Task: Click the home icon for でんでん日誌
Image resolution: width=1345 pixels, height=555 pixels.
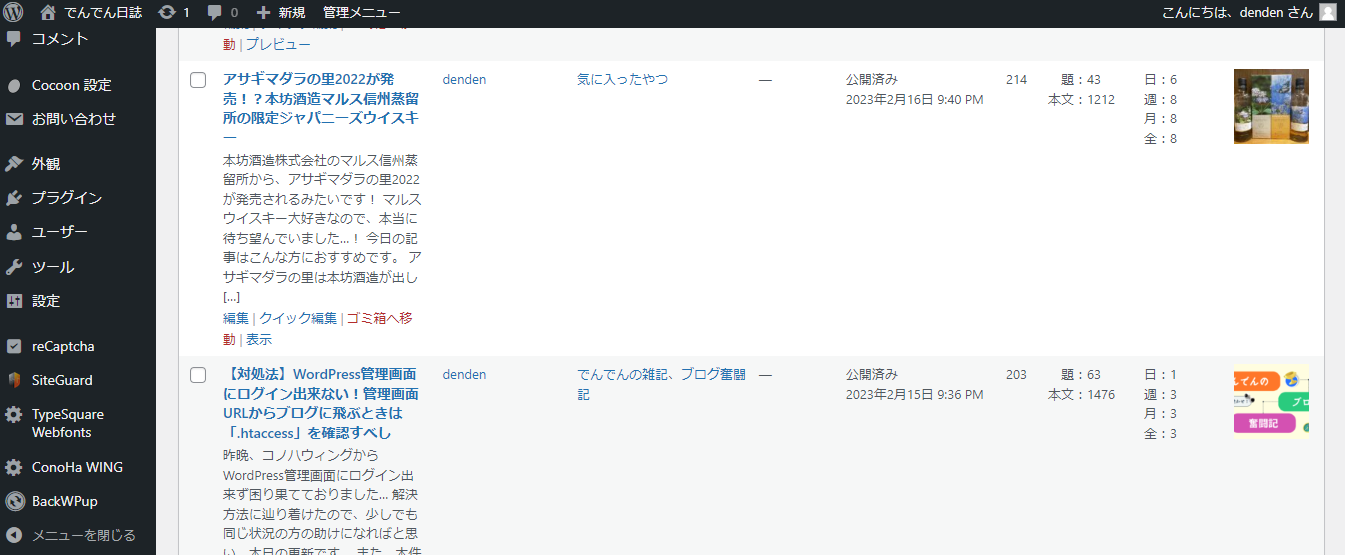Action: point(48,13)
